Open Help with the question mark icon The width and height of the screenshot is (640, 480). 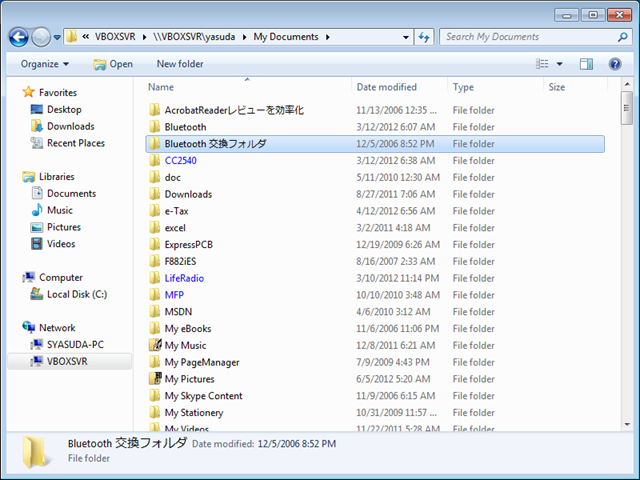click(615, 64)
